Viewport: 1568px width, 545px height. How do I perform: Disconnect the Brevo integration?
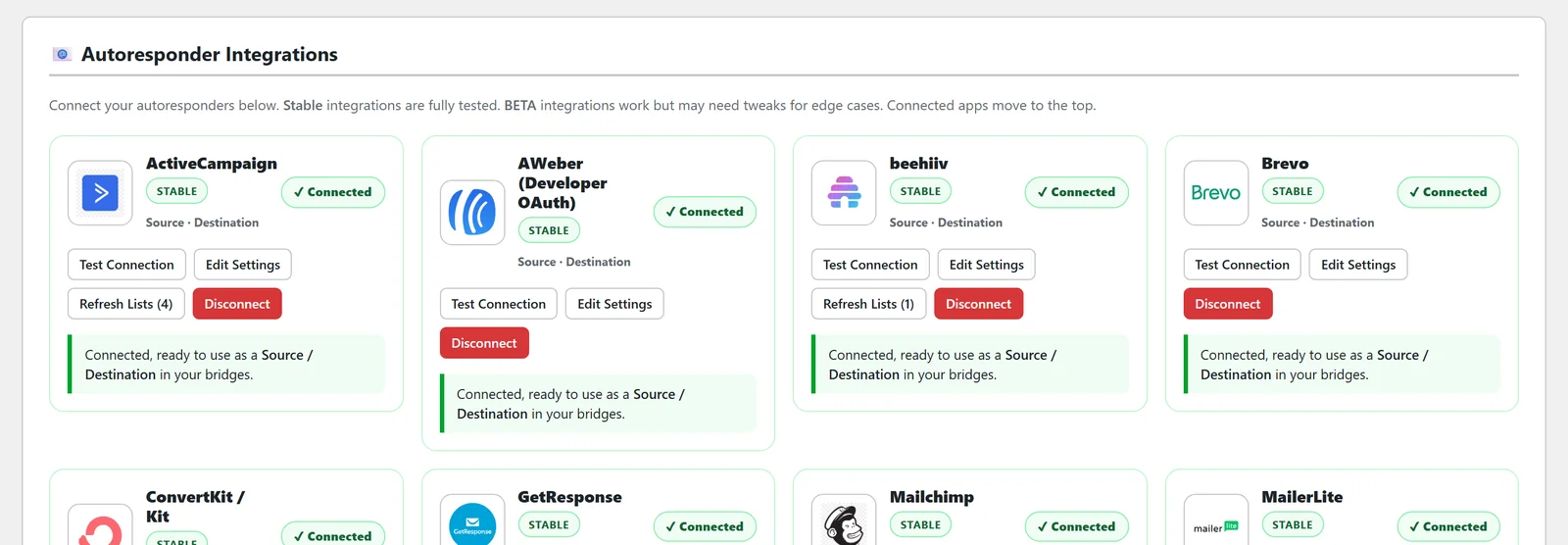tap(1228, 304)
